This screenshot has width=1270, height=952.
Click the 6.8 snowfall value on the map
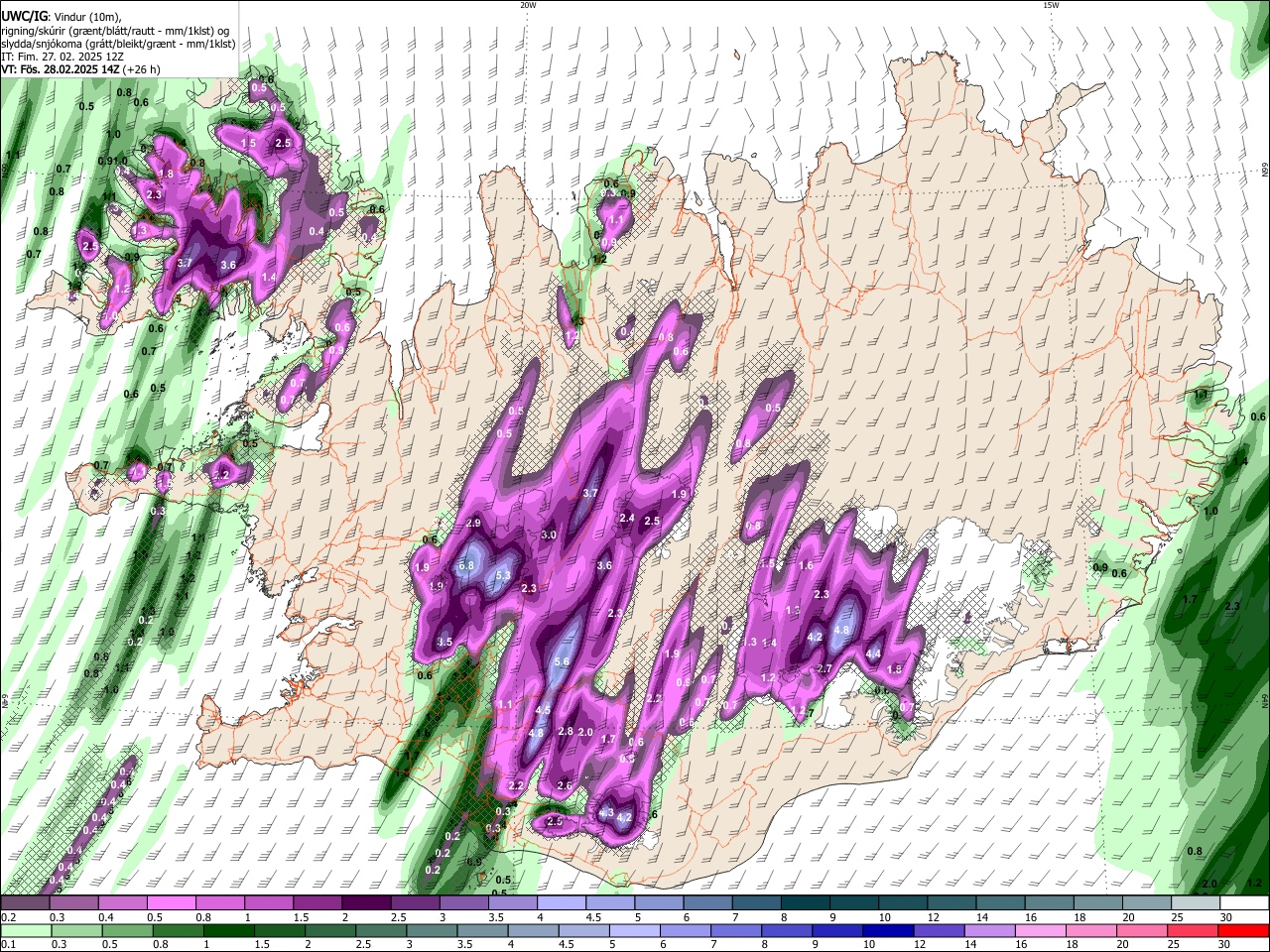coord(466,565)
